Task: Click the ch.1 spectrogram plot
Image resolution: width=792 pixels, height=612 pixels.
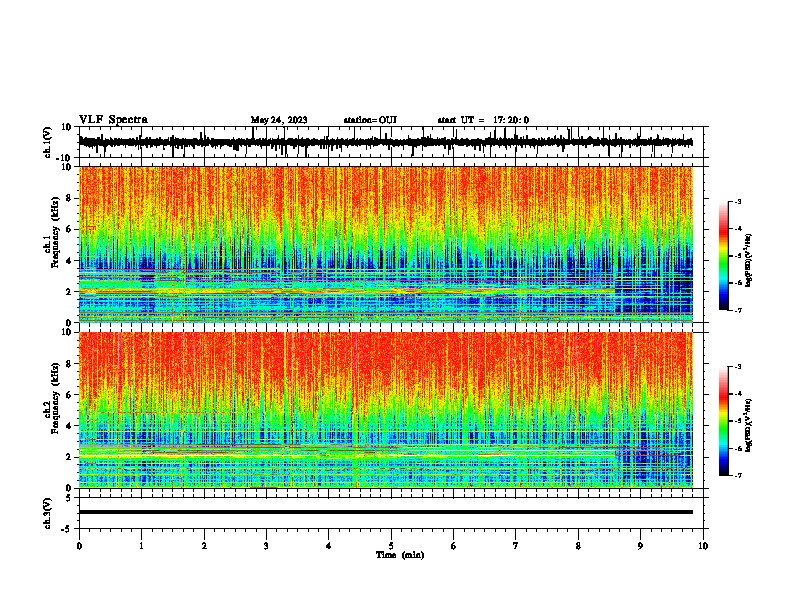Action: 386,244
